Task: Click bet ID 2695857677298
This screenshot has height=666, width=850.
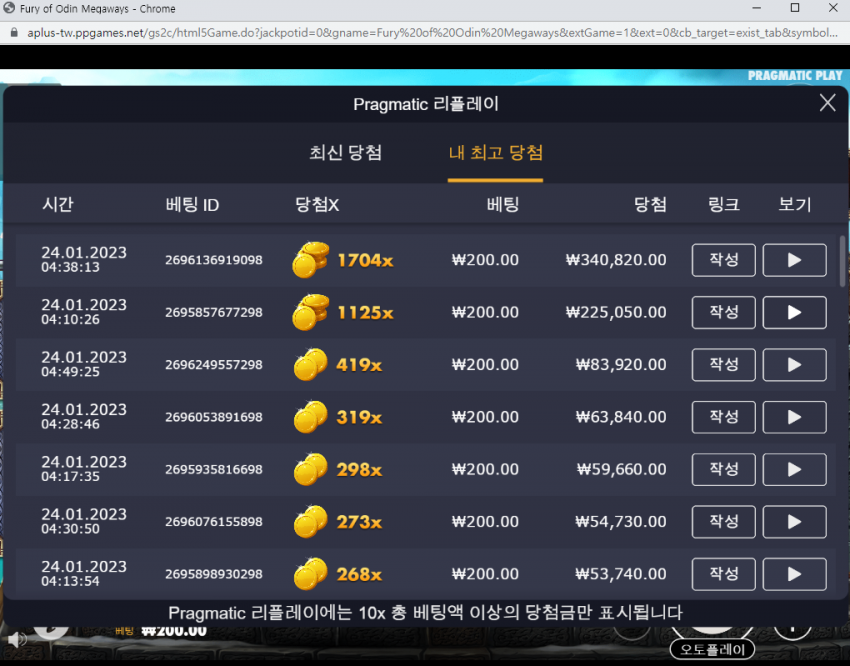Action: pos(214,313)
